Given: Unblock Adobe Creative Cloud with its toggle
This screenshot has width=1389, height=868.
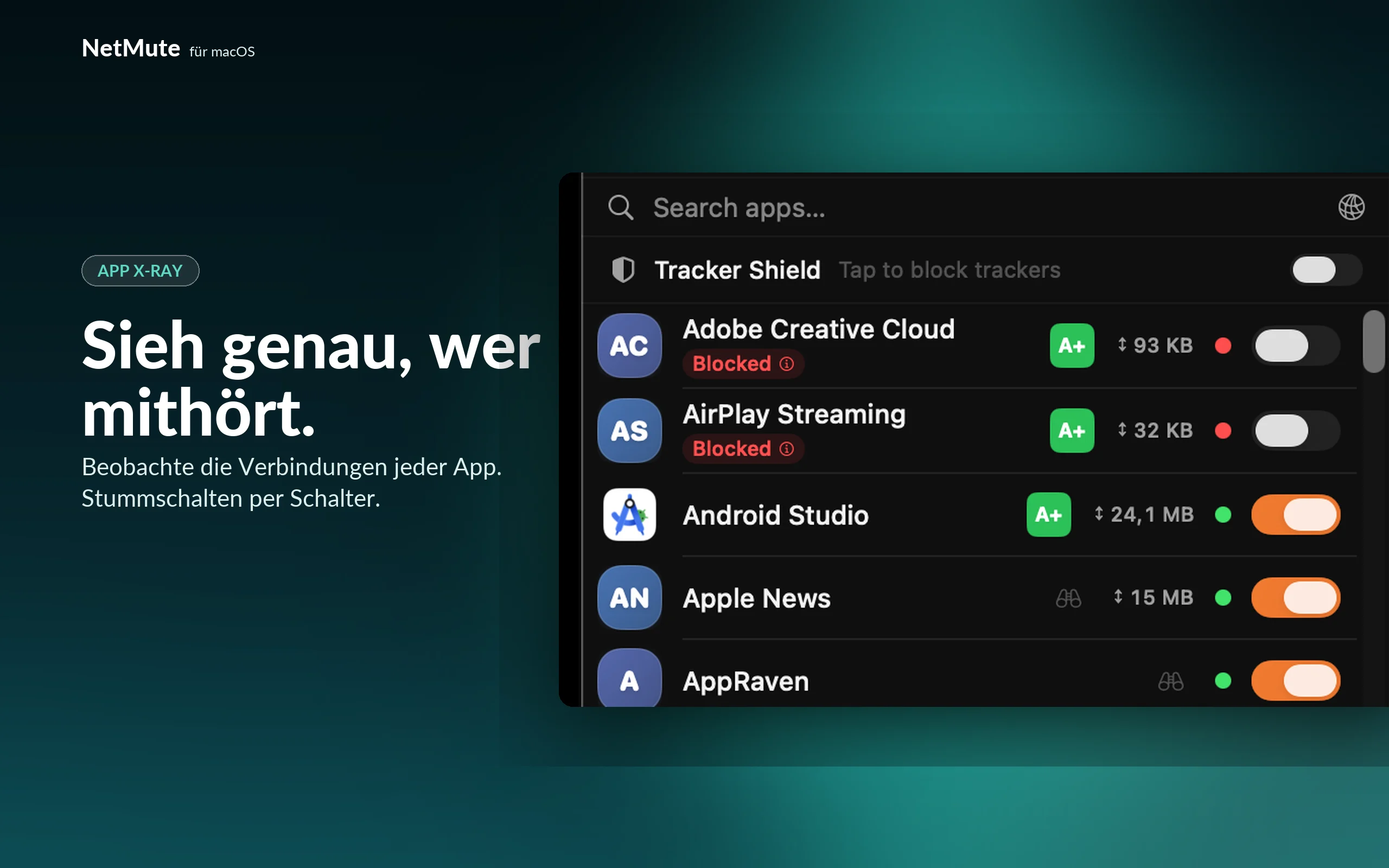Looking at the screenshot, I should pos(1296,346).
